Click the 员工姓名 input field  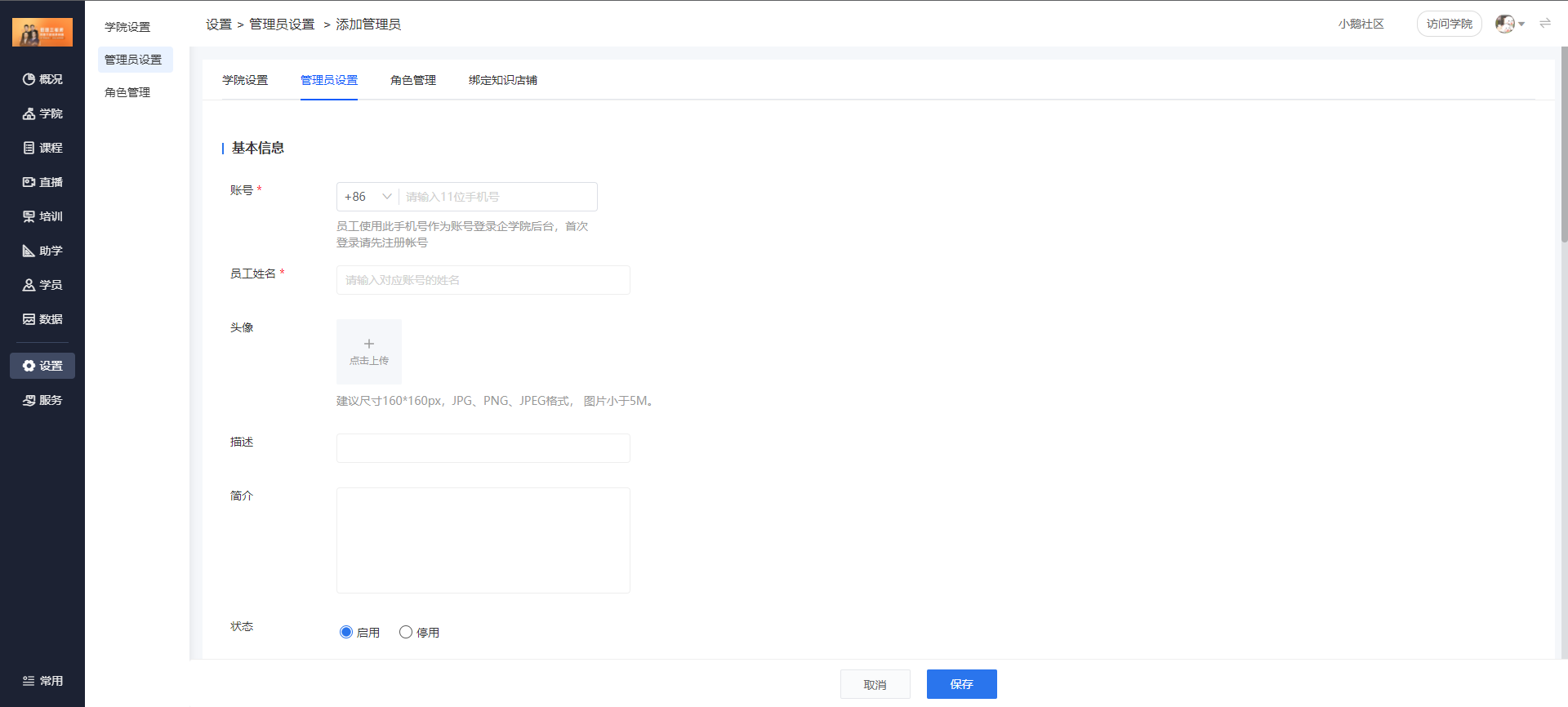[x=483, y=280]
